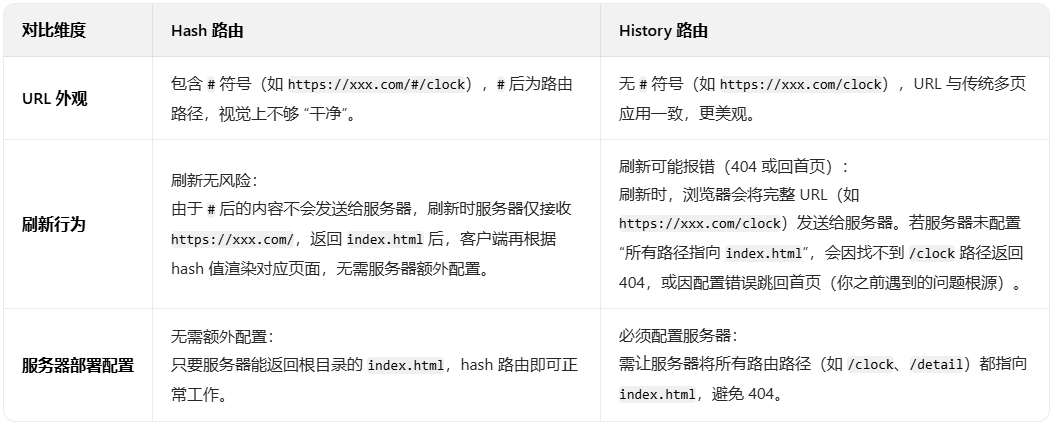Click the "Hash 路由" column header

(207, 30)
